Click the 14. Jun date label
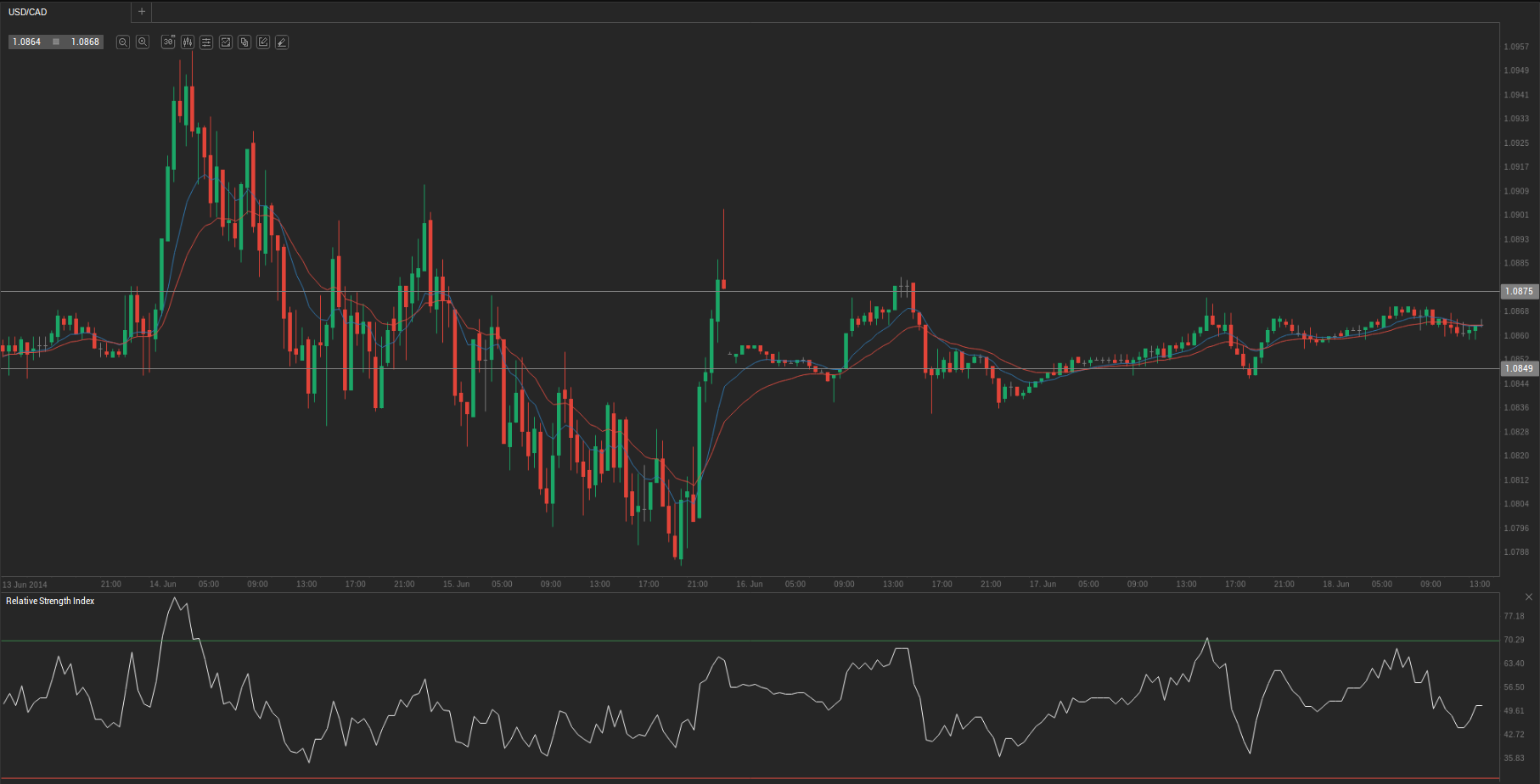Image resolution: width=1540 pixels, height=784 pixels. pyautogui.click(x=163, y=584)
